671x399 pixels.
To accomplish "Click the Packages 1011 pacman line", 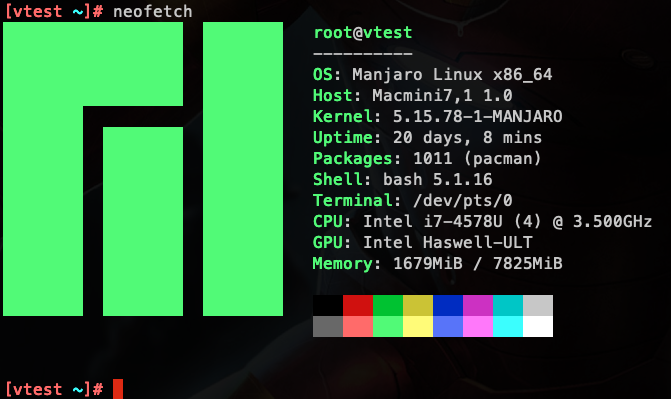I will (x=427, y=159).
